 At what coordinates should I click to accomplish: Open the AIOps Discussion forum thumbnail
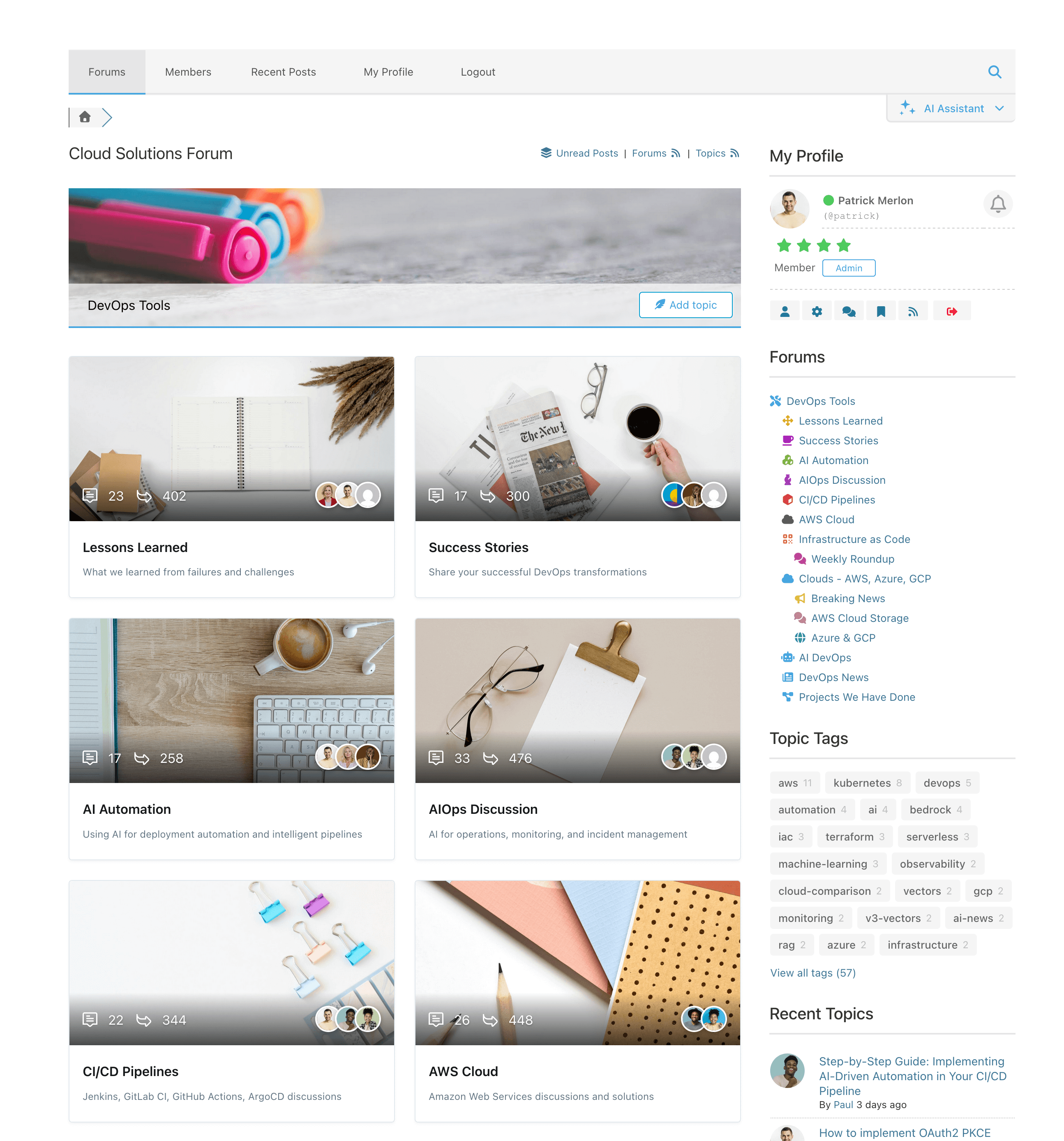click(x=577, y=701)
